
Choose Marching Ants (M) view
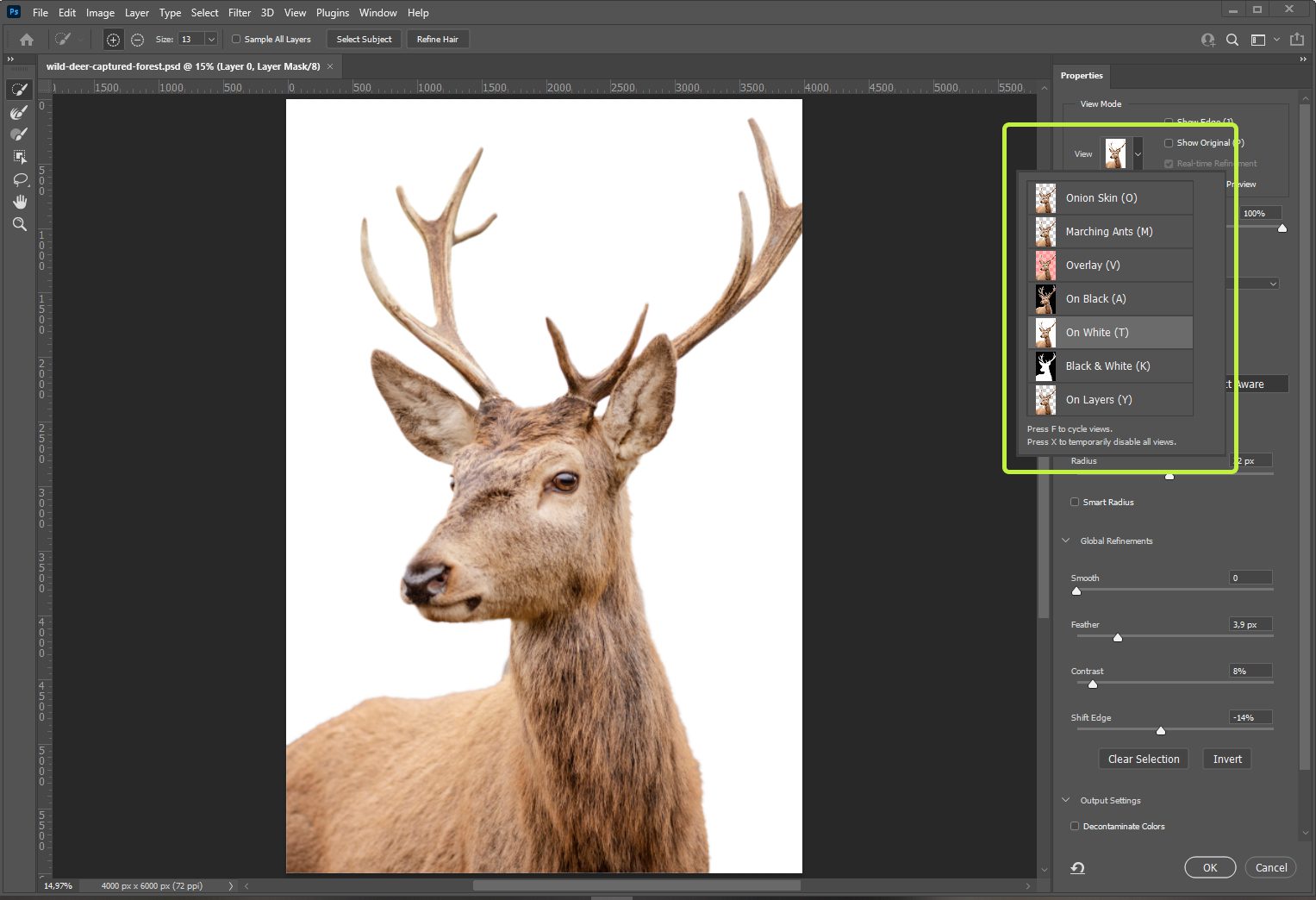(1110, 232)
